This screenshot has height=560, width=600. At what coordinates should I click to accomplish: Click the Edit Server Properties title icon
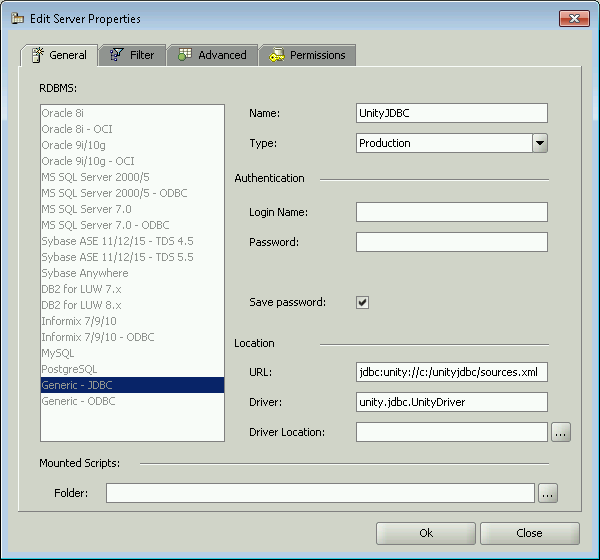[x=18, y=18]
